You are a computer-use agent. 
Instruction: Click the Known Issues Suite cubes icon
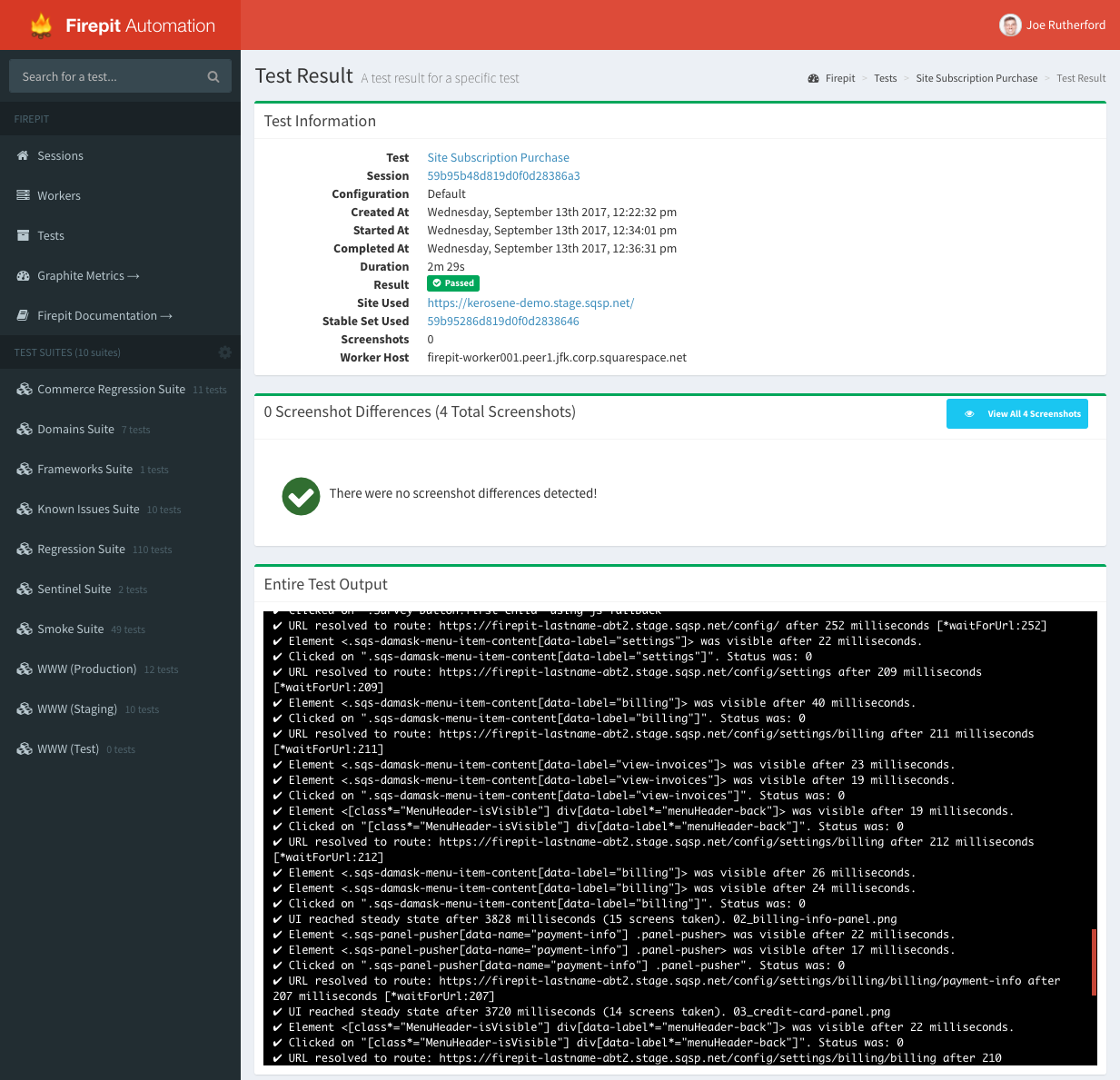coord(25,510)
